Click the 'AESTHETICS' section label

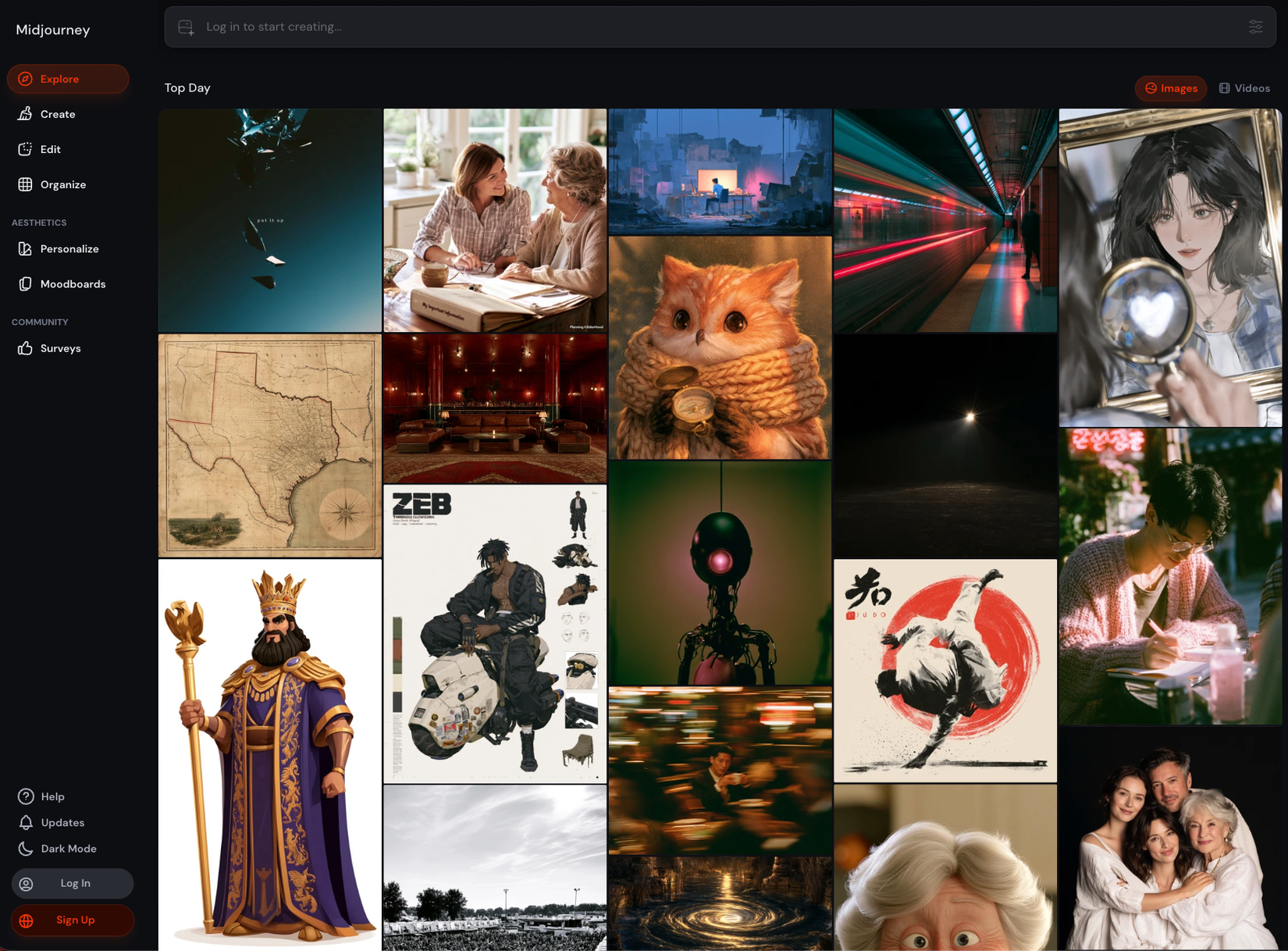(39, 223)
